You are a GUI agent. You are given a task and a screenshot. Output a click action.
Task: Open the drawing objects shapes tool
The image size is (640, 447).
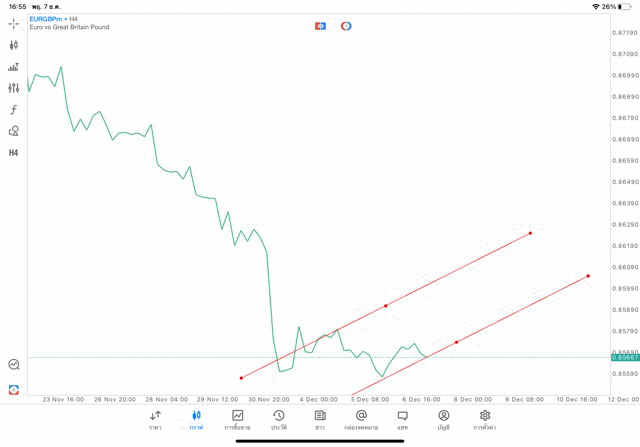(x=14, y=131)
